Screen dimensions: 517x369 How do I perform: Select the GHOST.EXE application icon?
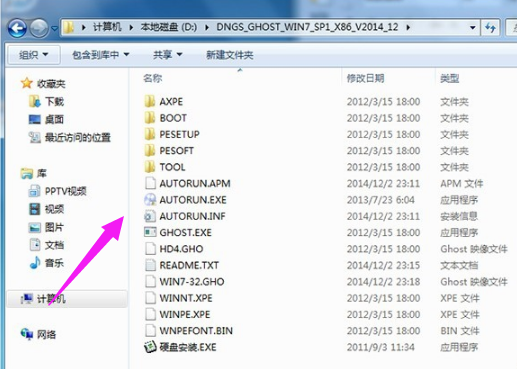pos(150,232)
